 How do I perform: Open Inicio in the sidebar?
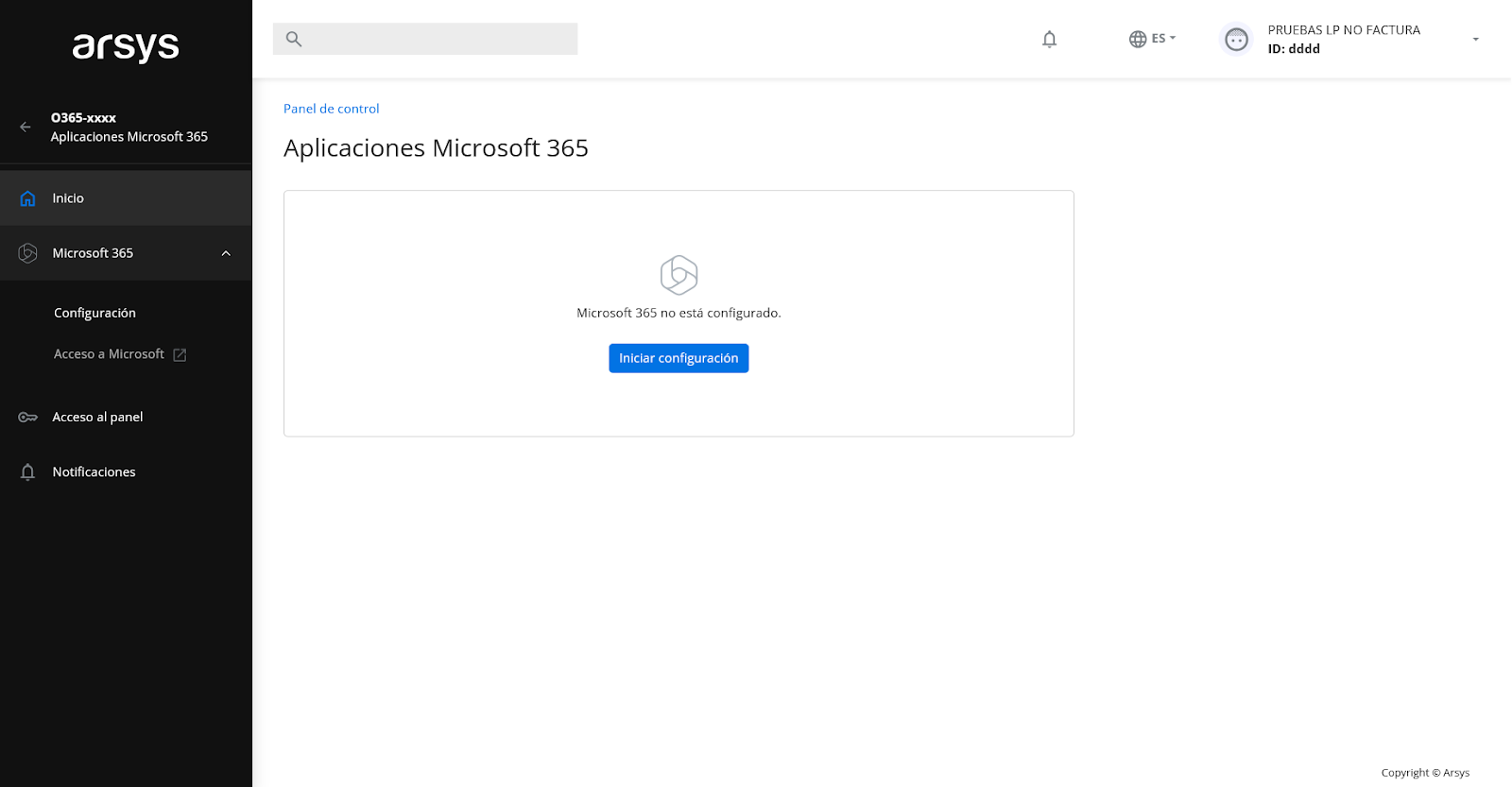click(126, 198)
